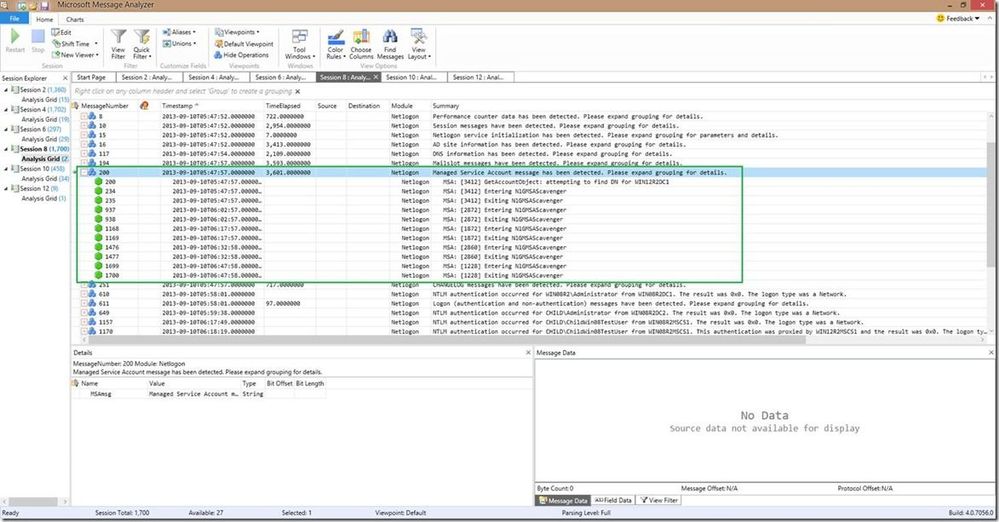Select Analysis Grid under Session 12
Viewport: 999px width, 522px height.
click(43, 198)
